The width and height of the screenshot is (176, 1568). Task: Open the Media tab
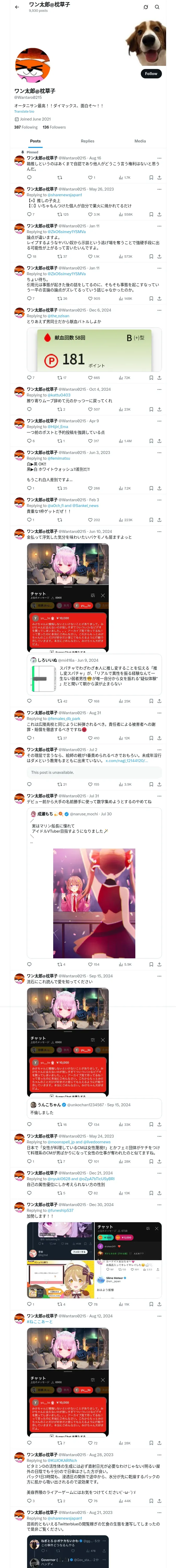pos(140,141)
